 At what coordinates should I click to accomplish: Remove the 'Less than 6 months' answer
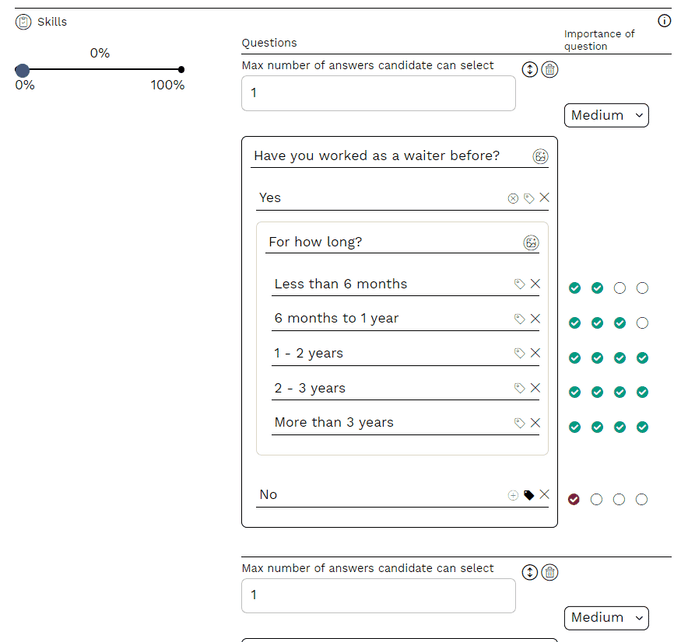point(535,284)
